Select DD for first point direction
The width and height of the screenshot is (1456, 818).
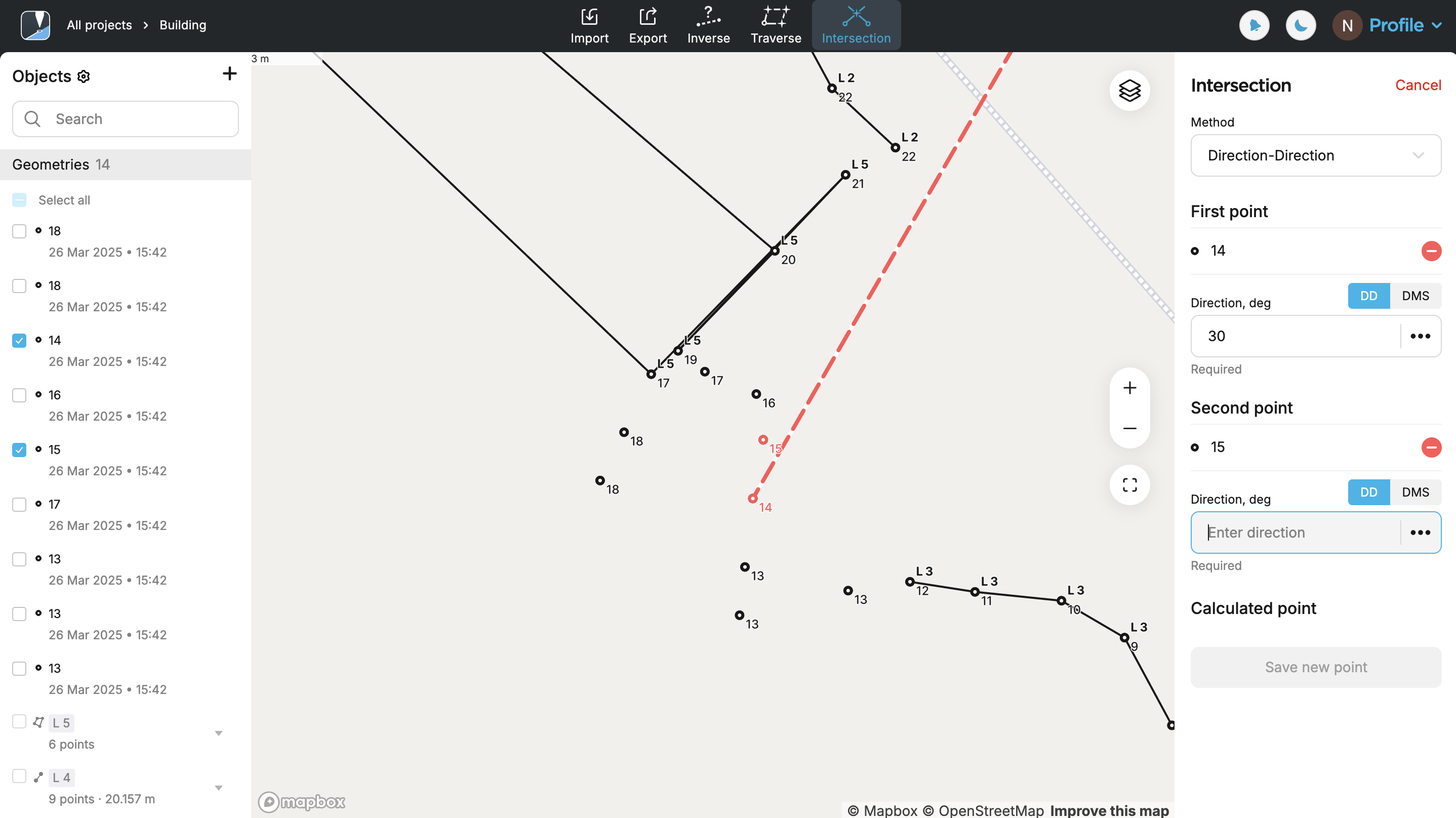coord(1368,296)
